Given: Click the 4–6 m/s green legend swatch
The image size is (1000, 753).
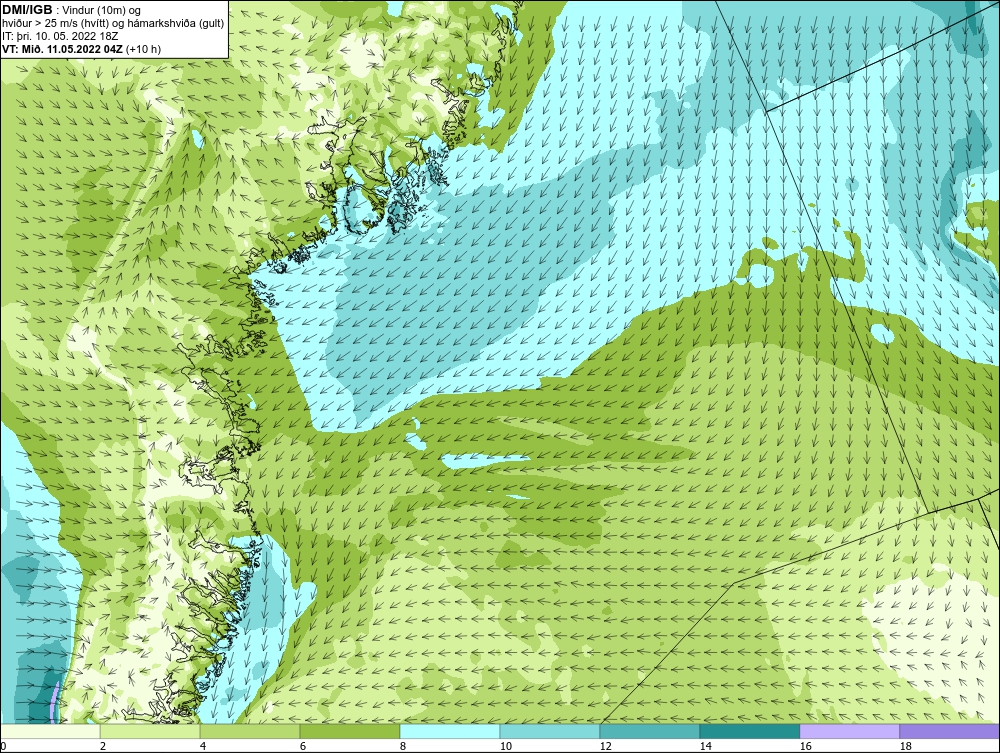Looking at the screenshot, I should point(250,731).
